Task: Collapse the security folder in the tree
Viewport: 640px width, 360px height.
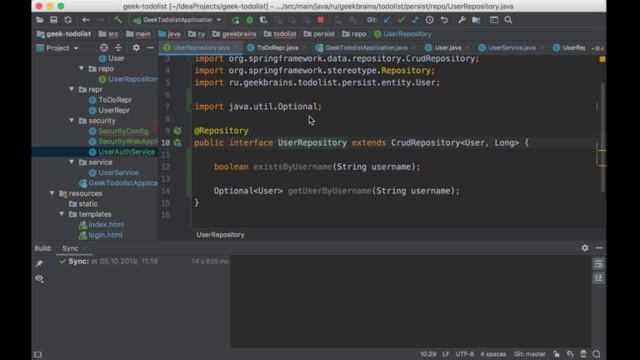Action: tap(71, 120)
